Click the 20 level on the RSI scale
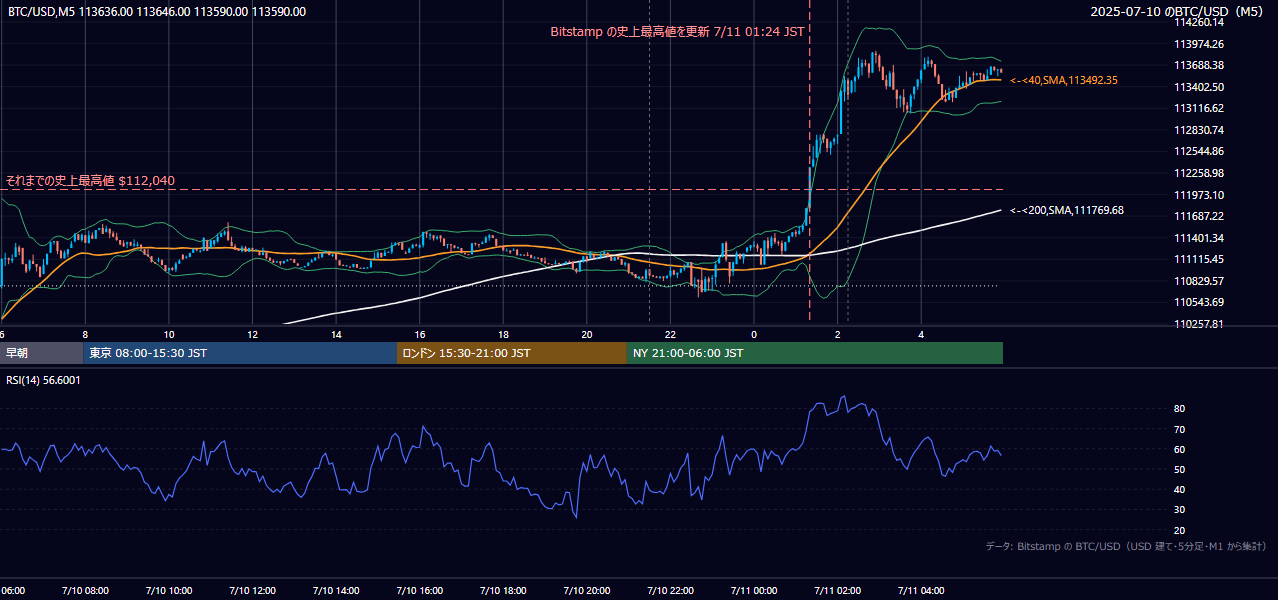This screenshot has width=1278, height=600. pyautogui.click(x=1179, y=530)
